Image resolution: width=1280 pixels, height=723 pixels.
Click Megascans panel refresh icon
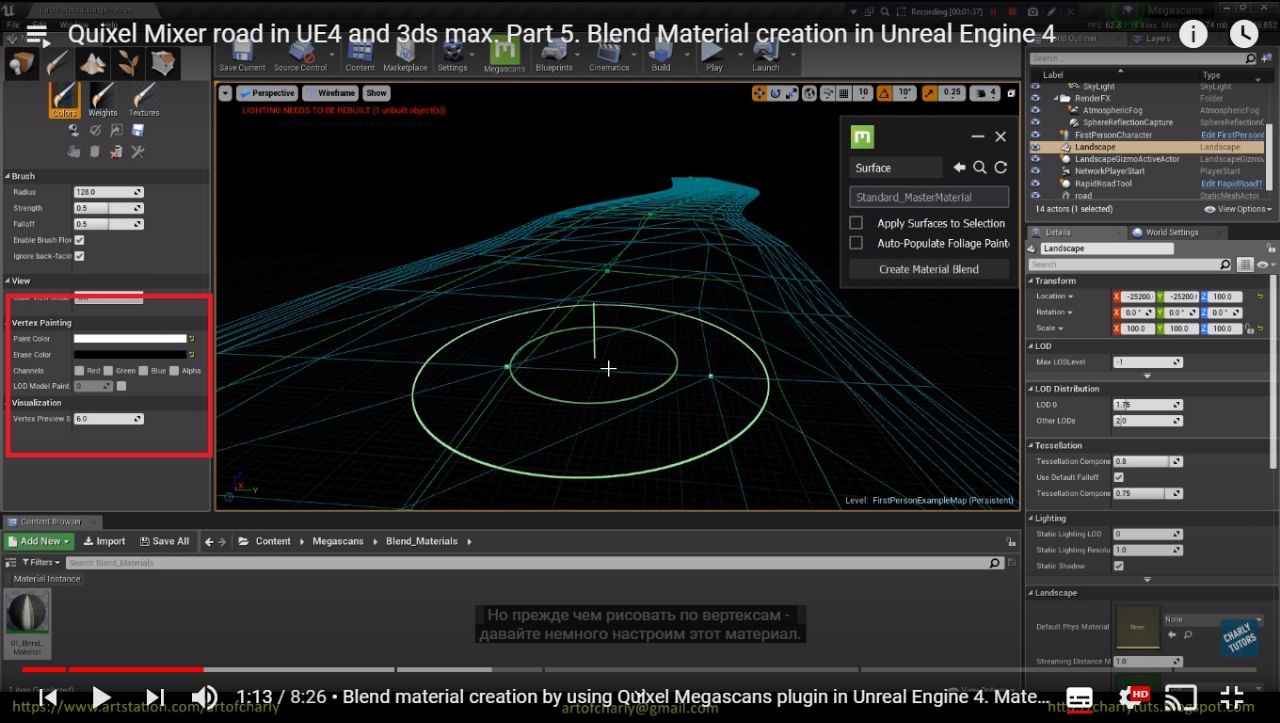pyautogui.click(x=1000, y=168)
